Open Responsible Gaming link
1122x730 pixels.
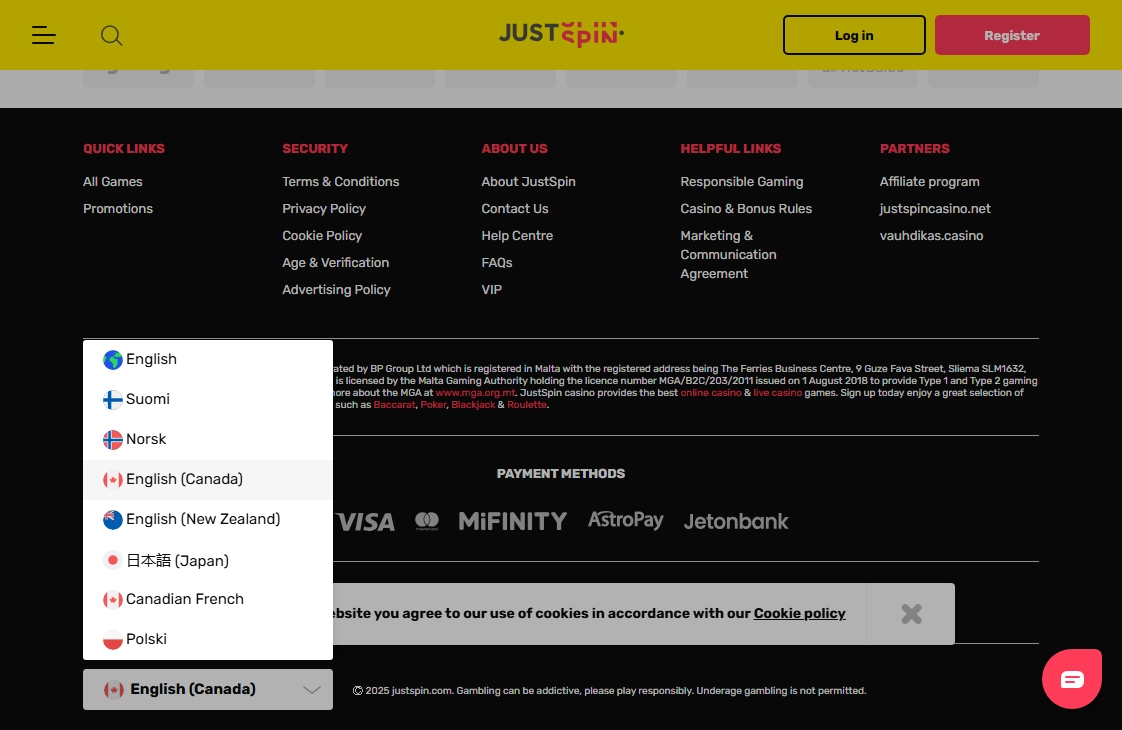pos(741,181)
